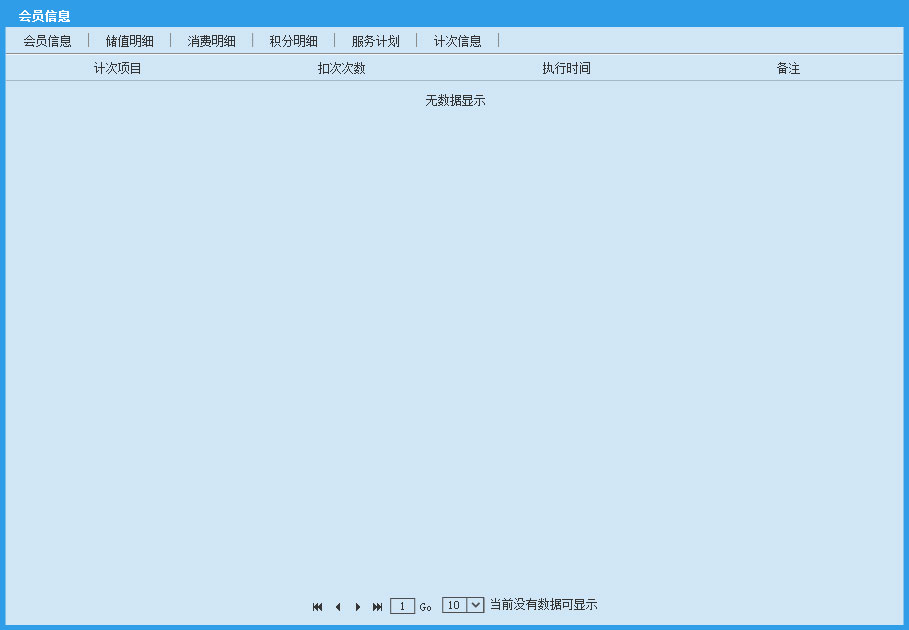Screen dimensions: 909x630
Task: Click the Go button in pager
Action: click(x=426, y=607)
